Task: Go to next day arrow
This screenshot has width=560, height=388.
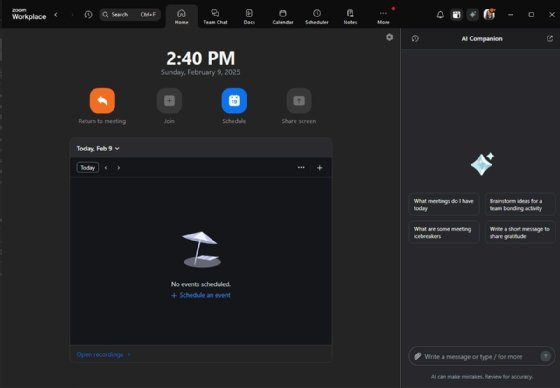Action: pos(119,168)
